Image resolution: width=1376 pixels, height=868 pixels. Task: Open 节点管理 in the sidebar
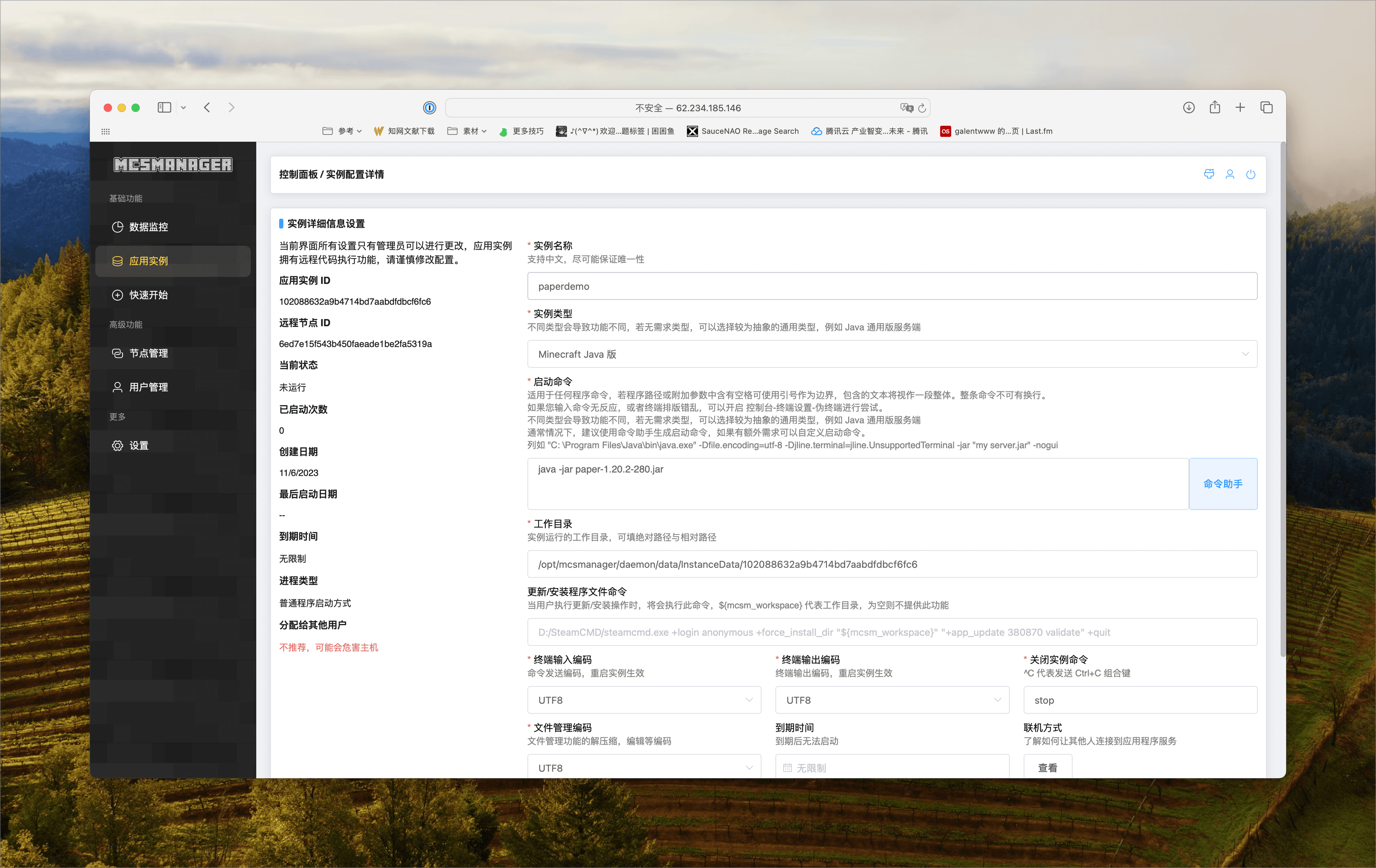[148, 353]
